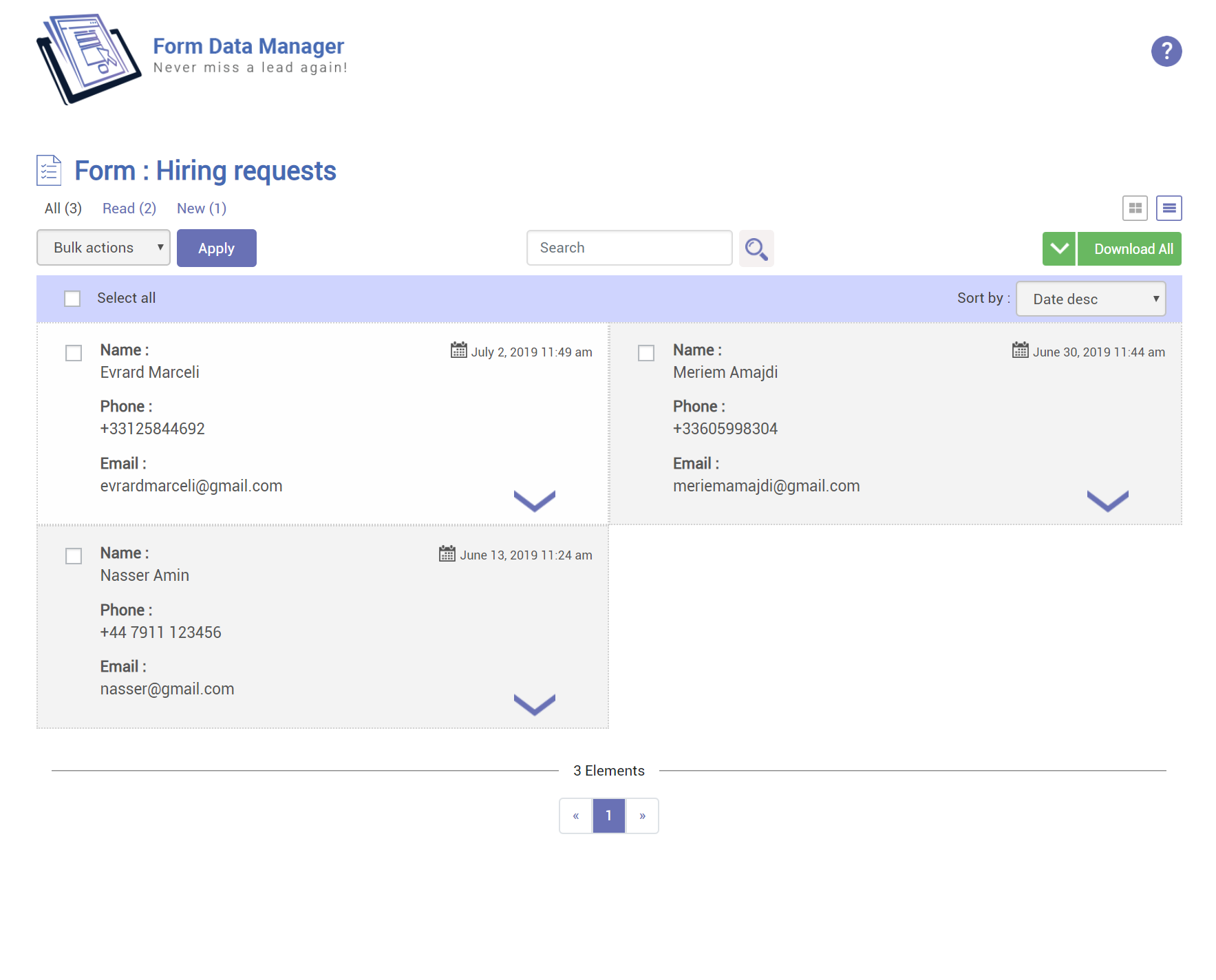Click the form document icon beside Hiring requests
The width and height of the screenshot is (1216, 980).
pos(49,171)
